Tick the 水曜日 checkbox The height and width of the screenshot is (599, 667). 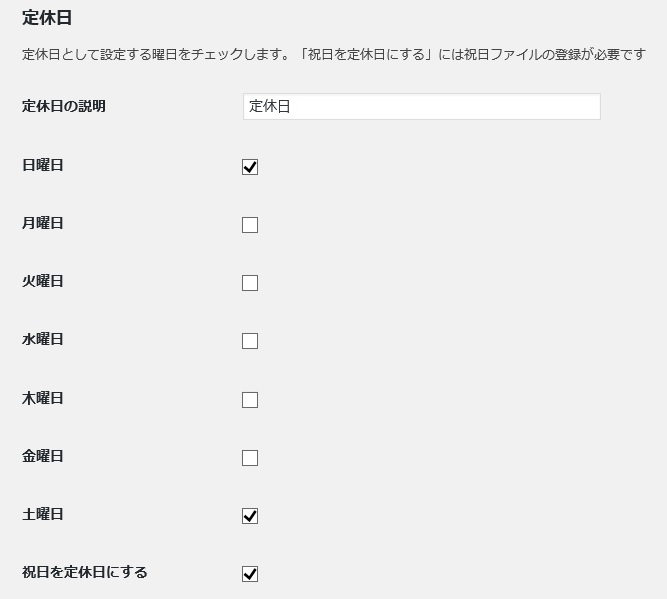250,341
